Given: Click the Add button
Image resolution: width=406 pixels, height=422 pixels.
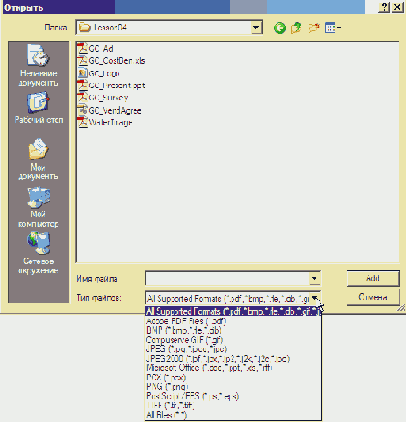Looking at the screenshot, I should click(373, 278).
